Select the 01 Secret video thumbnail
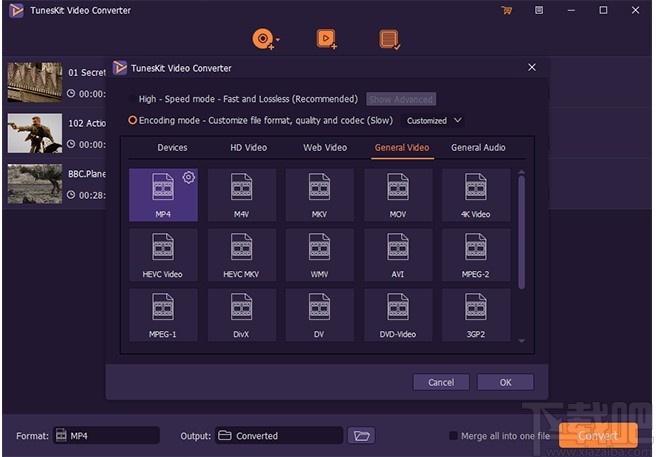Viewport: 656px width, 457px height. [x=35, y=82]
